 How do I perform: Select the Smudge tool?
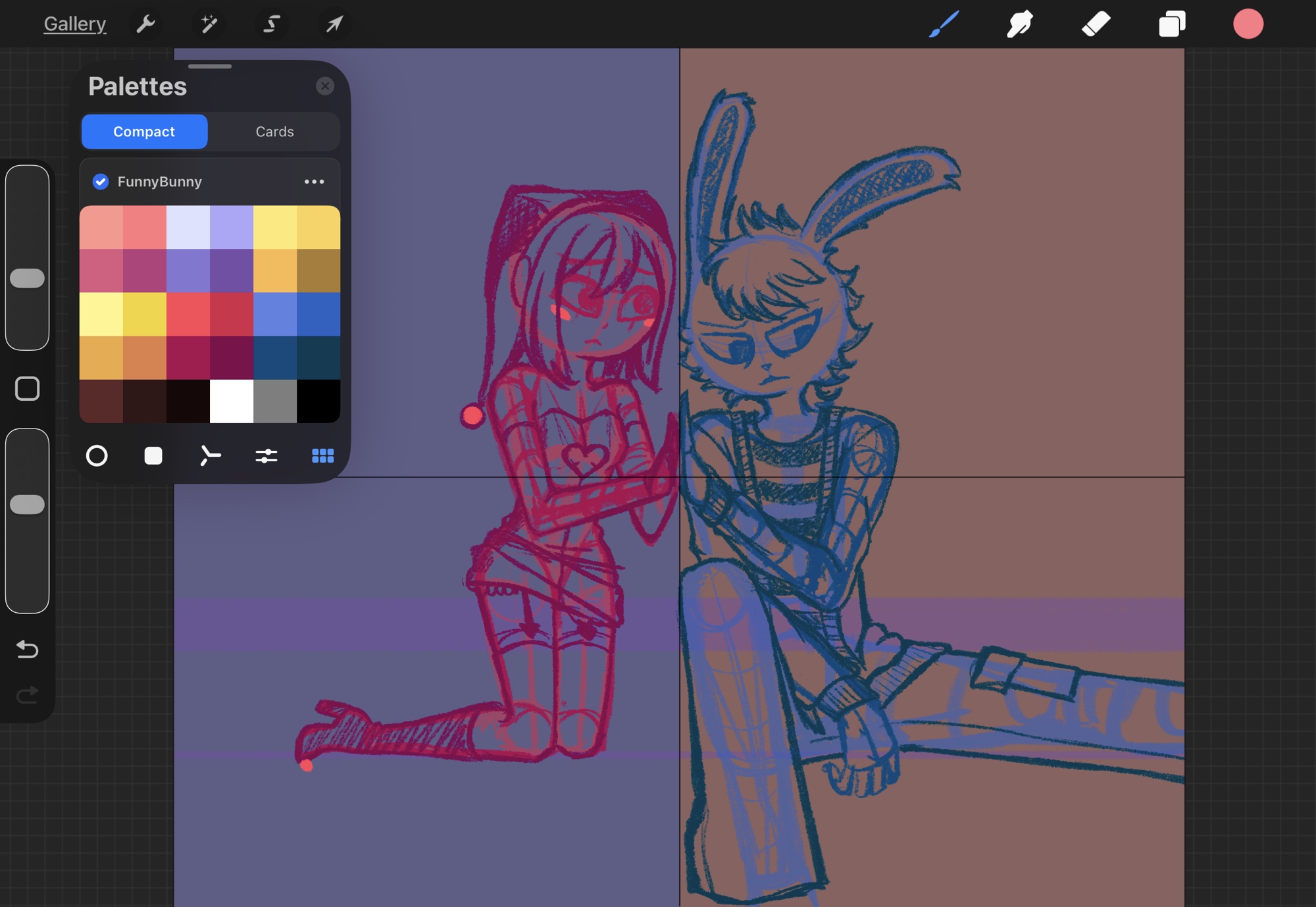pos(1019,24)
